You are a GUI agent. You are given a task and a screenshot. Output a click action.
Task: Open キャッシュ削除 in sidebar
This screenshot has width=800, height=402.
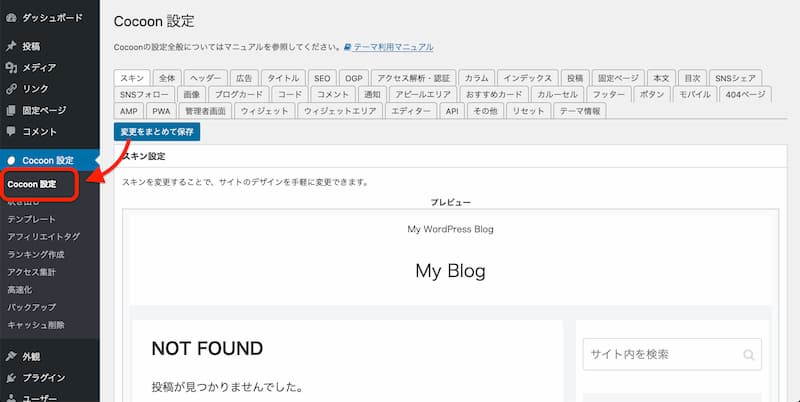36,325
